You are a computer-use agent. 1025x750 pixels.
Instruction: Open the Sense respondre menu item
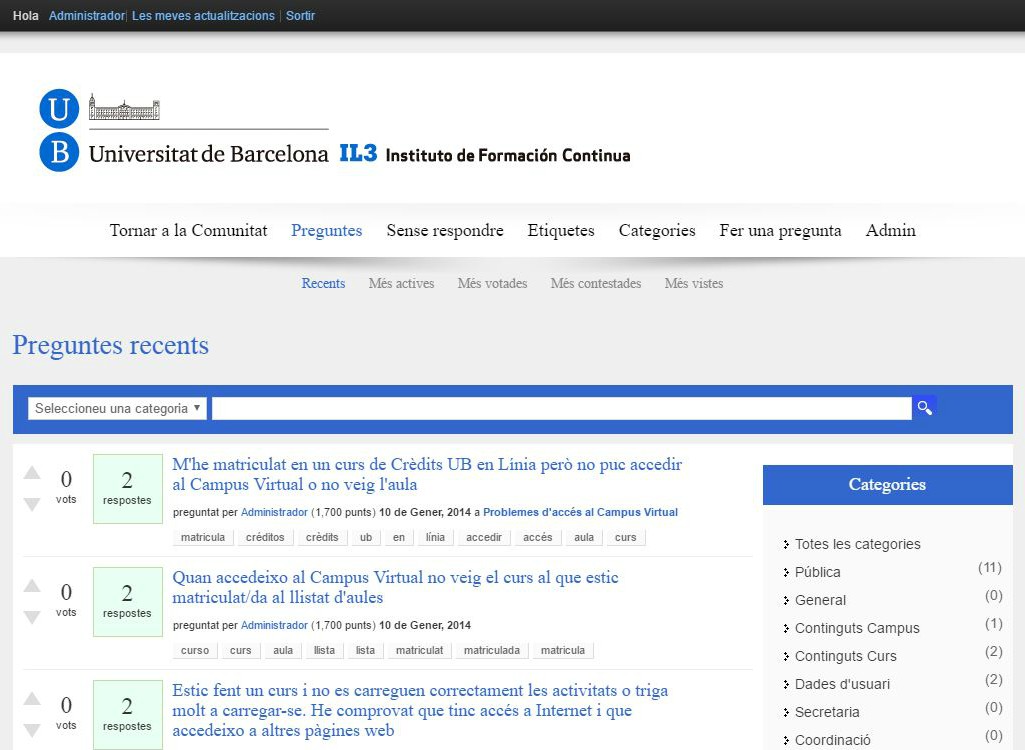coord(445,230)
